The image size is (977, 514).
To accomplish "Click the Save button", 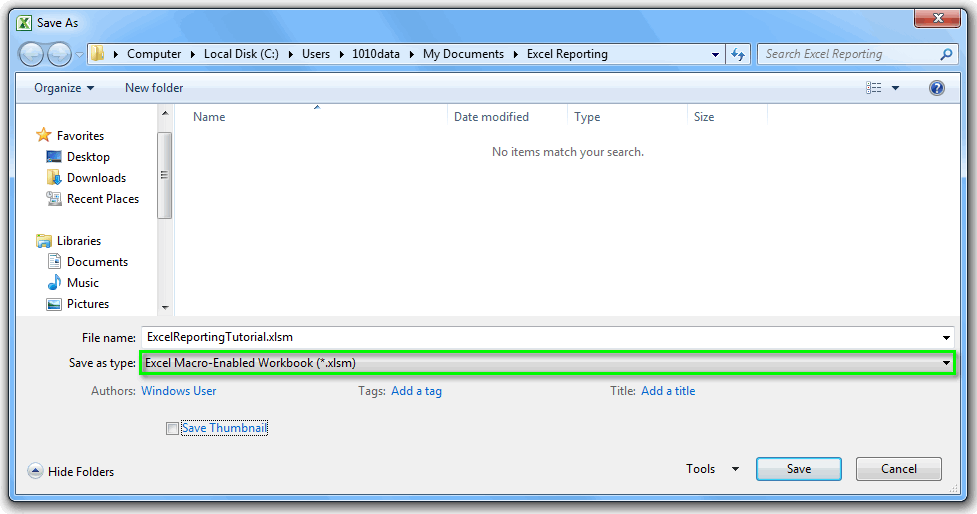I will [799, 469].
